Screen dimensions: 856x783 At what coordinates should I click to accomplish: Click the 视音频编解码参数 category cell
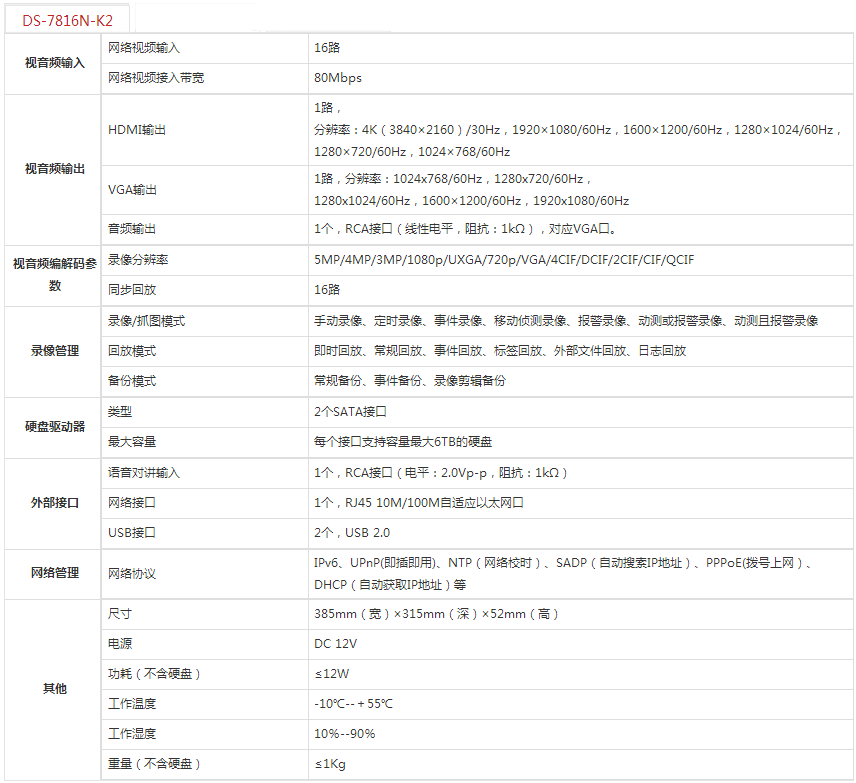pos(54,274)
